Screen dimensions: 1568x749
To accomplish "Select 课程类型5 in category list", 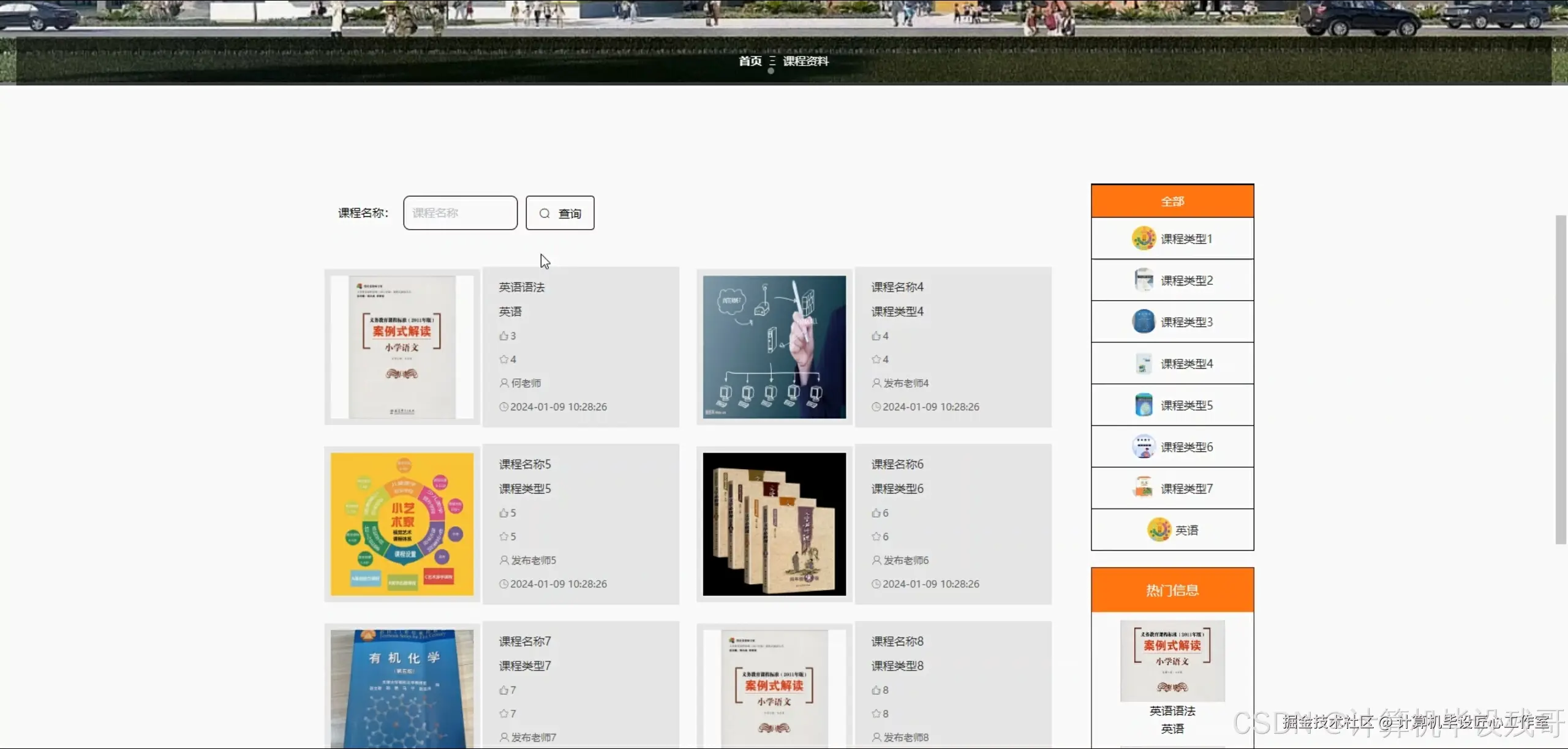I will click(x=1186, y=405).
